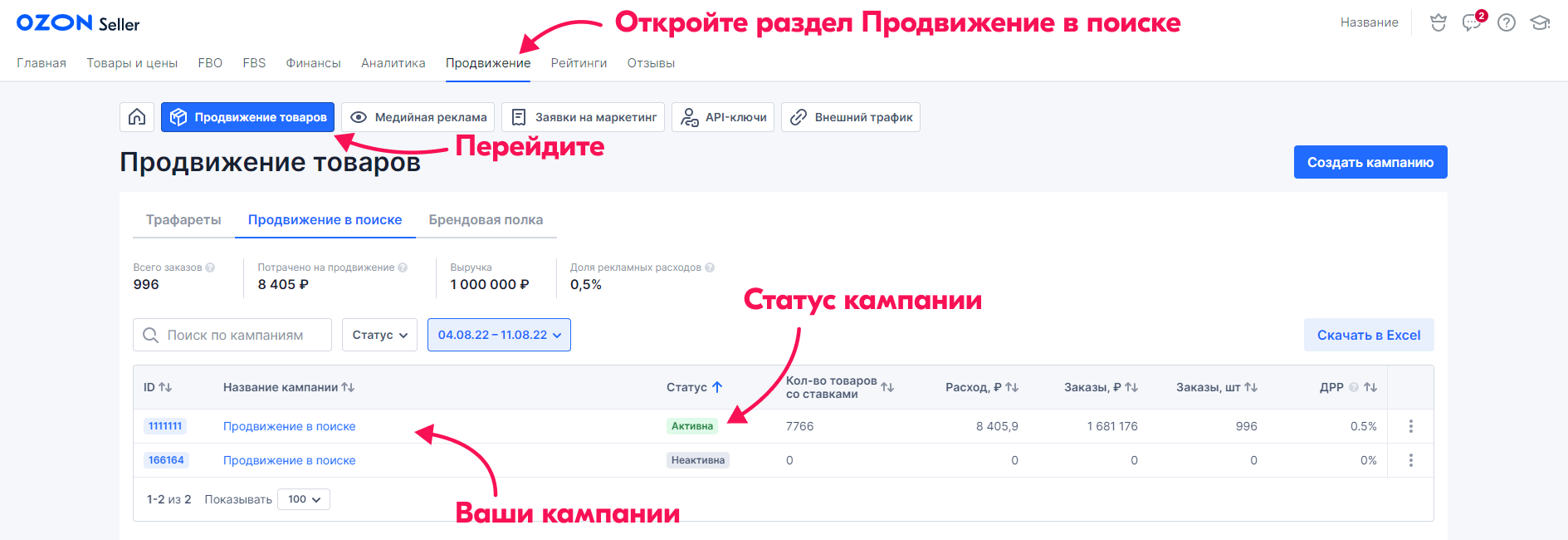
Task: Click the home icon button
Action: coord(137,117)
